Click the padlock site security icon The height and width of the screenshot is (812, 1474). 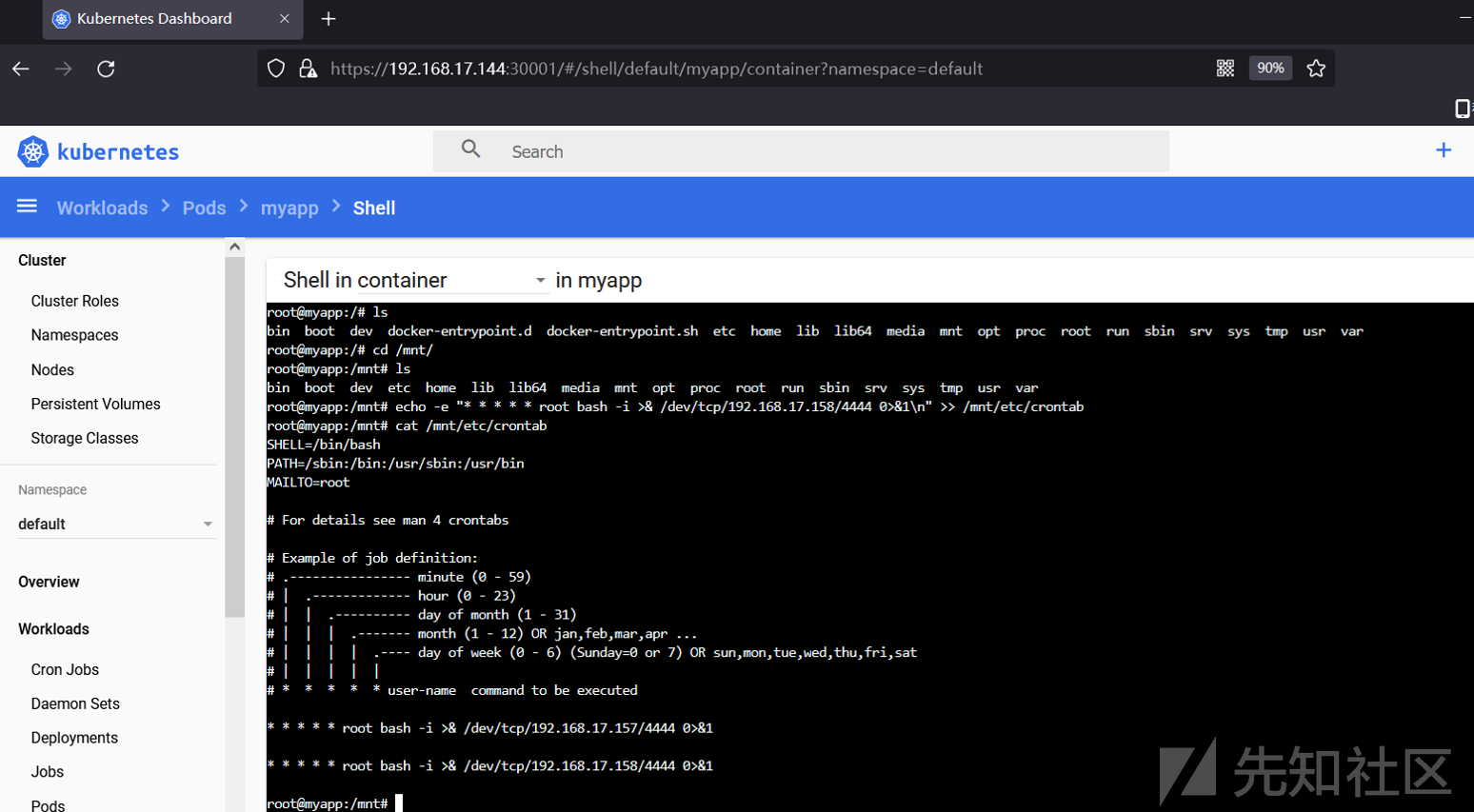pos(308,69)
